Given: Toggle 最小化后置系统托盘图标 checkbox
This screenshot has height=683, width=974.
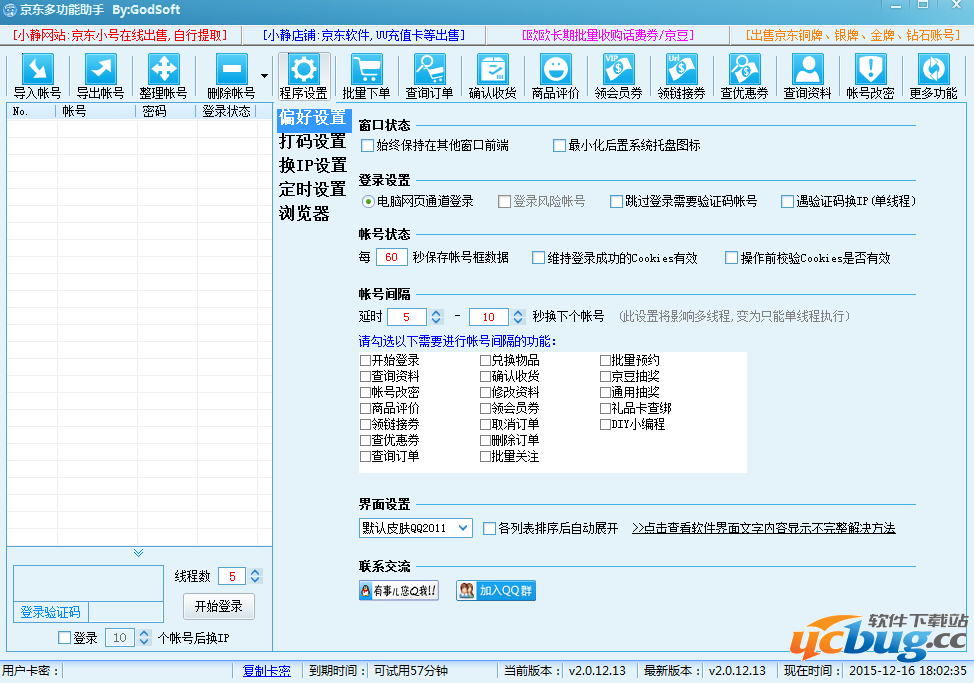Looking at the screenshot, I should click(x=560, y=146).
